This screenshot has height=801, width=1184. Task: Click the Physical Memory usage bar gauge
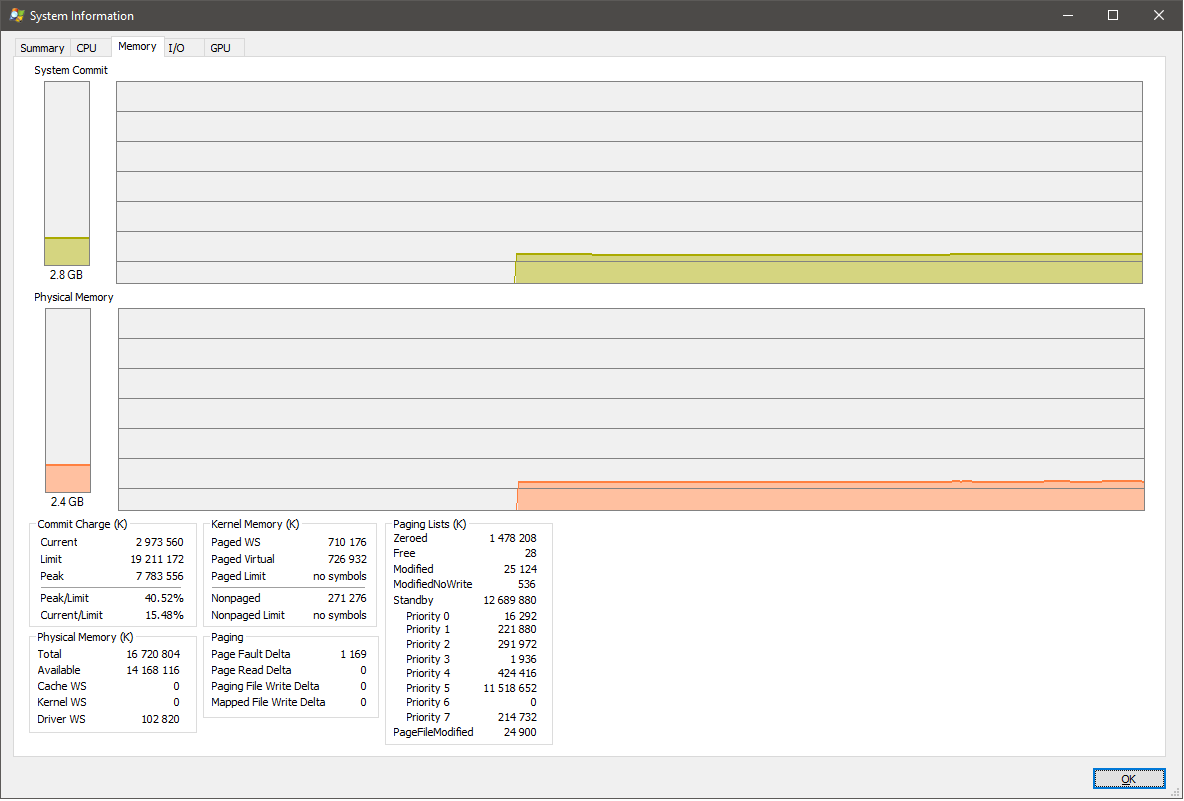[68, 400]
